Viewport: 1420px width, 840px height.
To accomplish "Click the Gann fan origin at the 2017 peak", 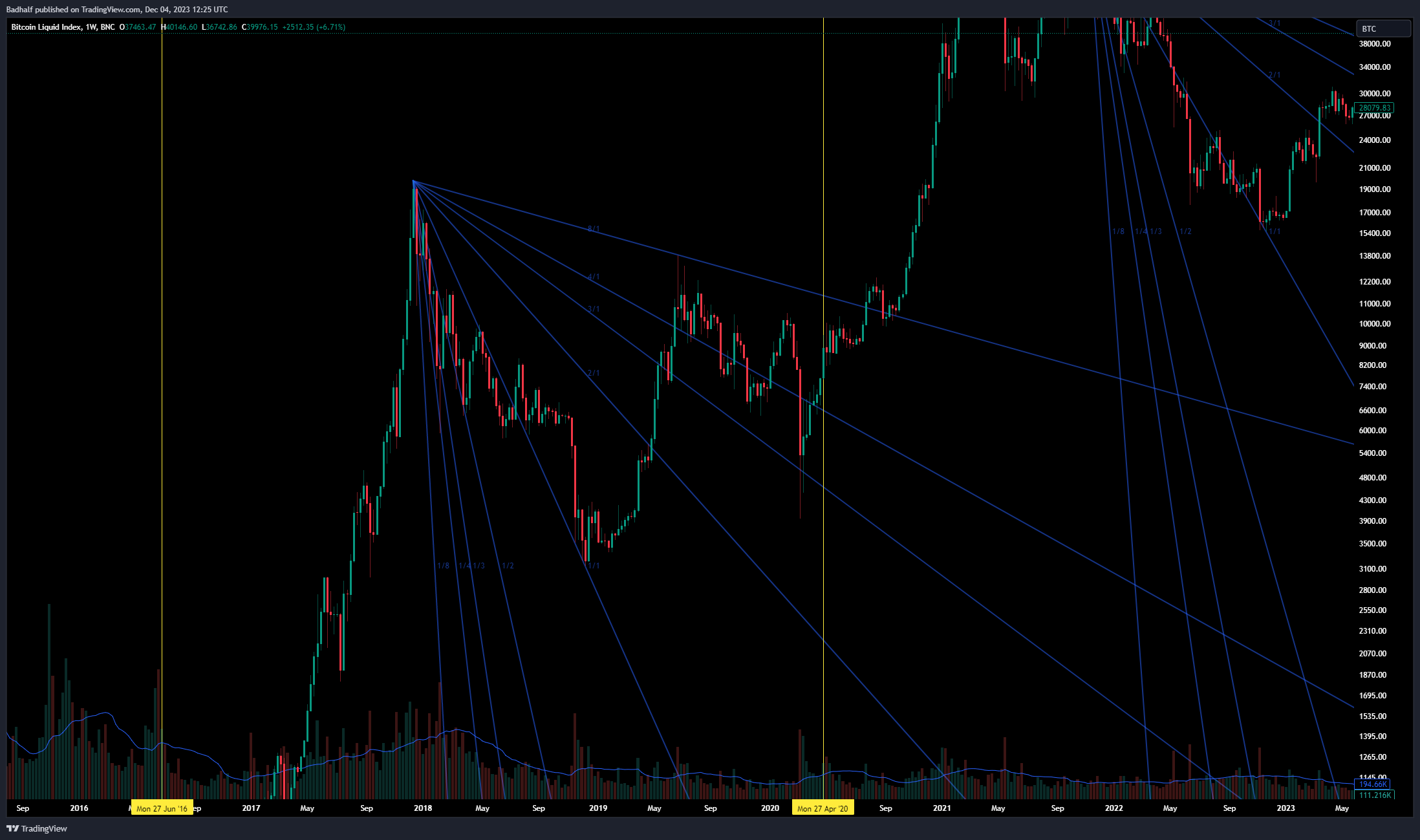I will tap(413, 182).
